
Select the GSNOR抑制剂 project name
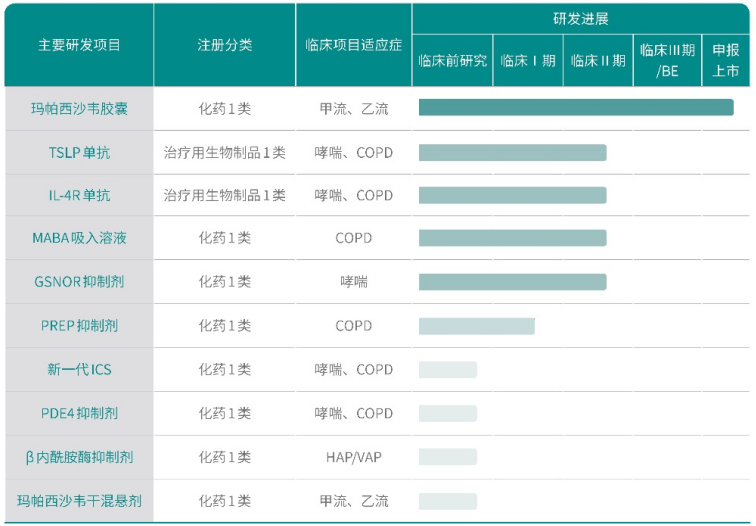tap(79, 281)
